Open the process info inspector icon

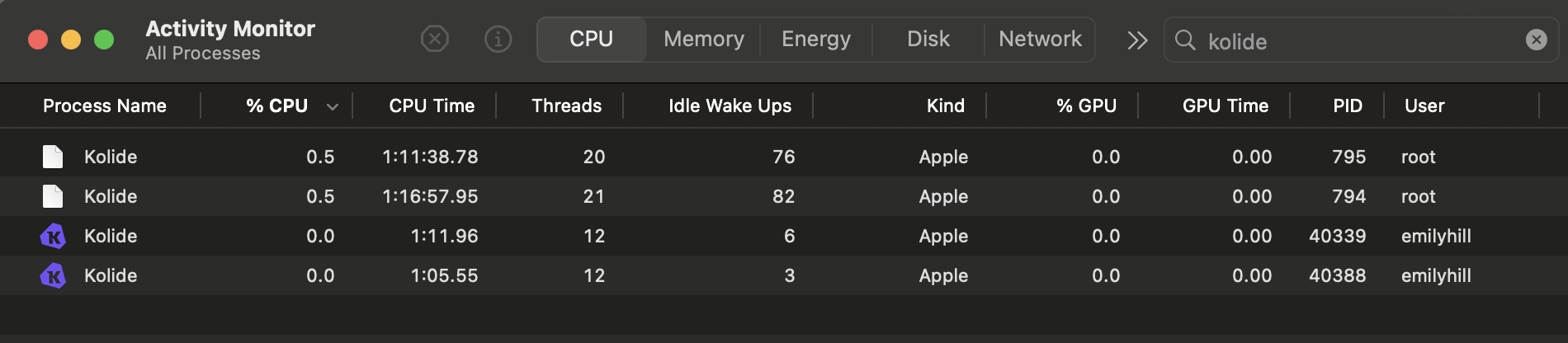tap(498, 39)
